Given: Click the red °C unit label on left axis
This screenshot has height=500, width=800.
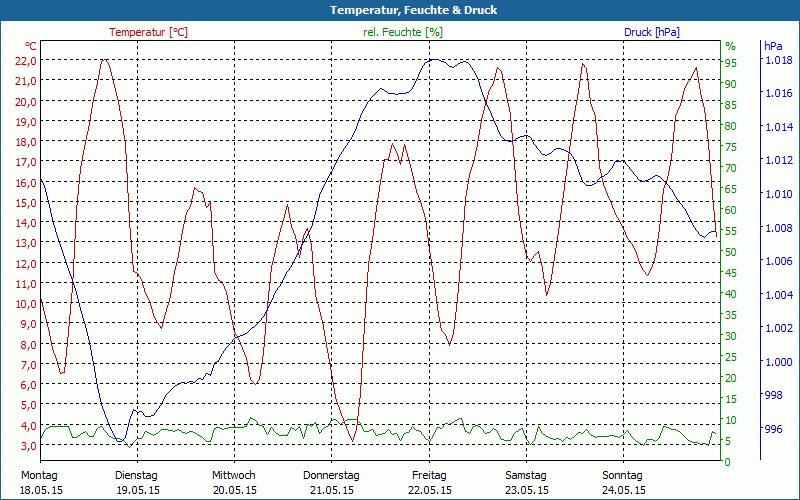Looking at the screenshot, I should tap(30, 46).
